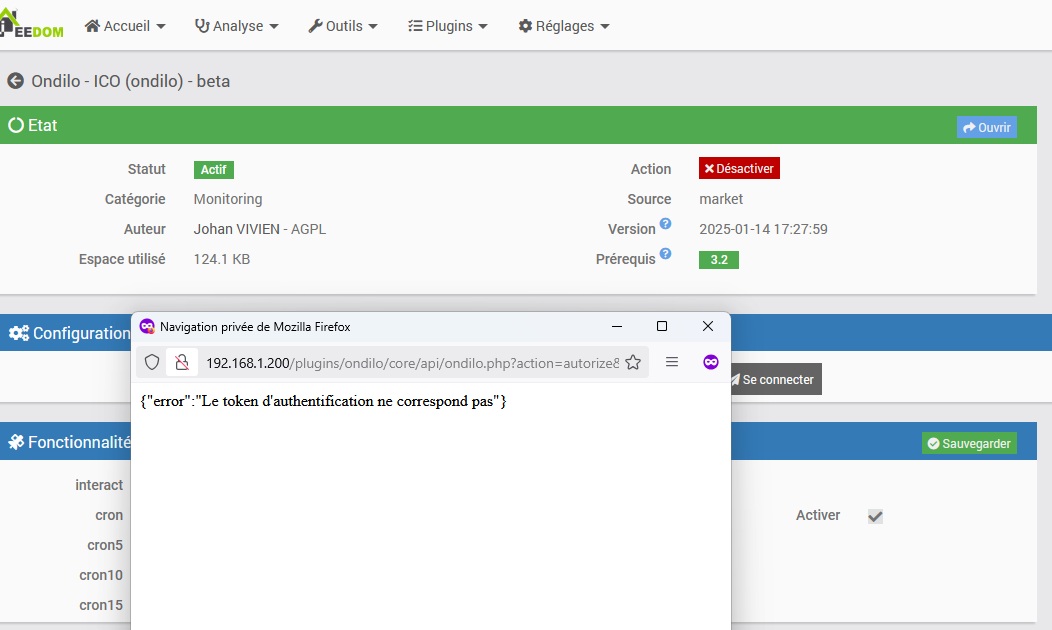Screen dimensions: 1052x630
Task: Click the Ouvrir button in Etat header
Action: (986, 127)
